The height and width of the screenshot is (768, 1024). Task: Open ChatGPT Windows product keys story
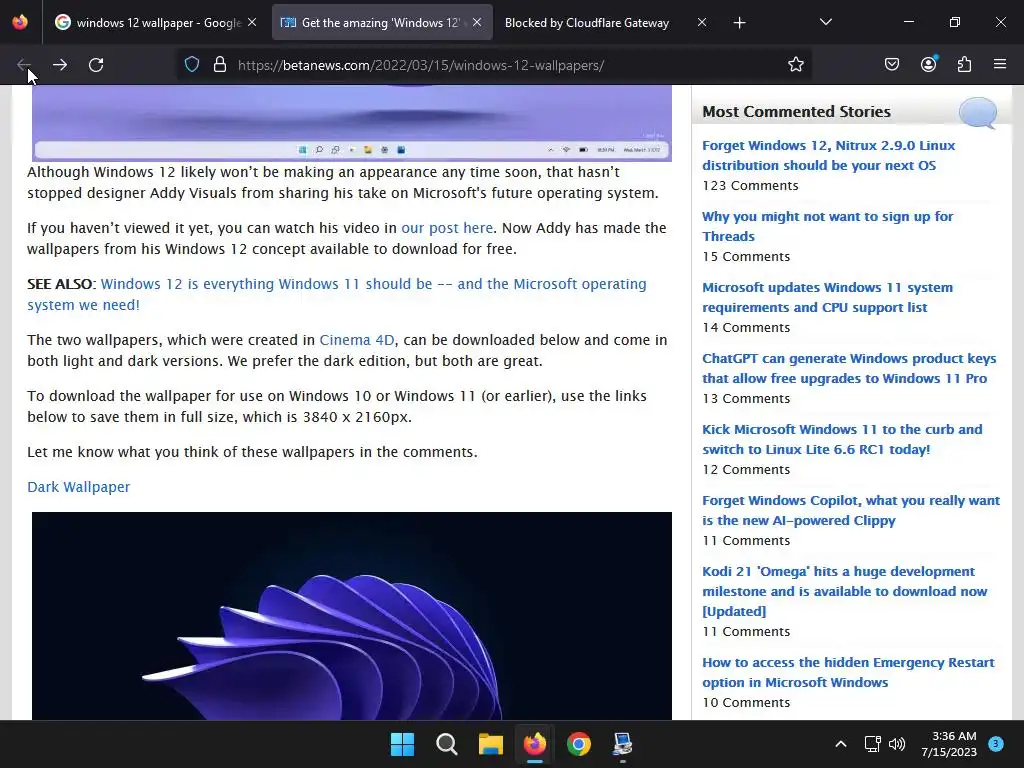pos(849,368)
